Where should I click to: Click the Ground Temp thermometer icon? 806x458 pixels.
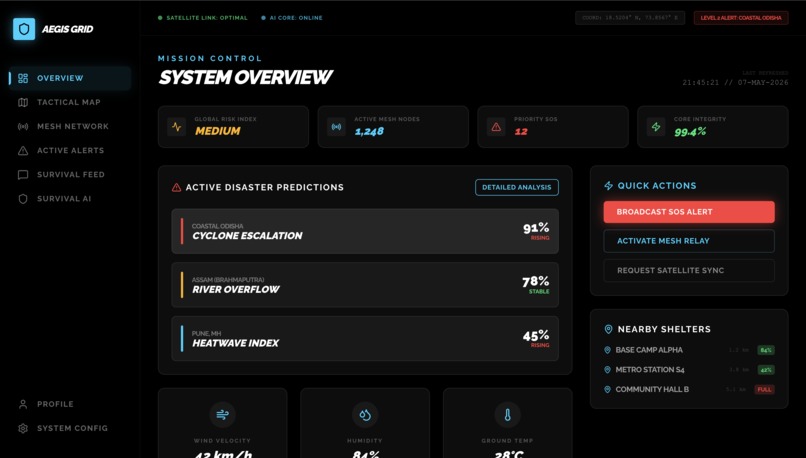point(507,414)
